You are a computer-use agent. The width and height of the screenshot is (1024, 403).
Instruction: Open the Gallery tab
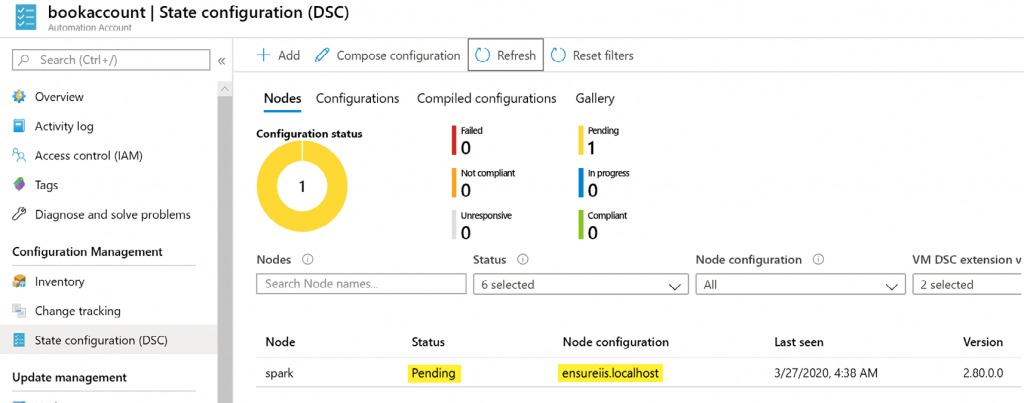click(x=595, y=98)
